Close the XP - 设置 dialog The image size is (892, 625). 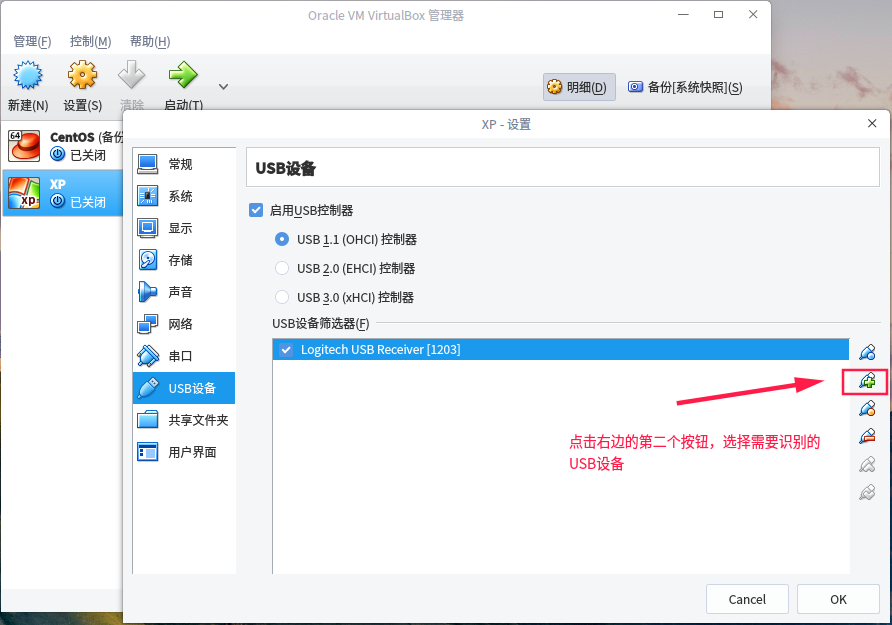872,123
